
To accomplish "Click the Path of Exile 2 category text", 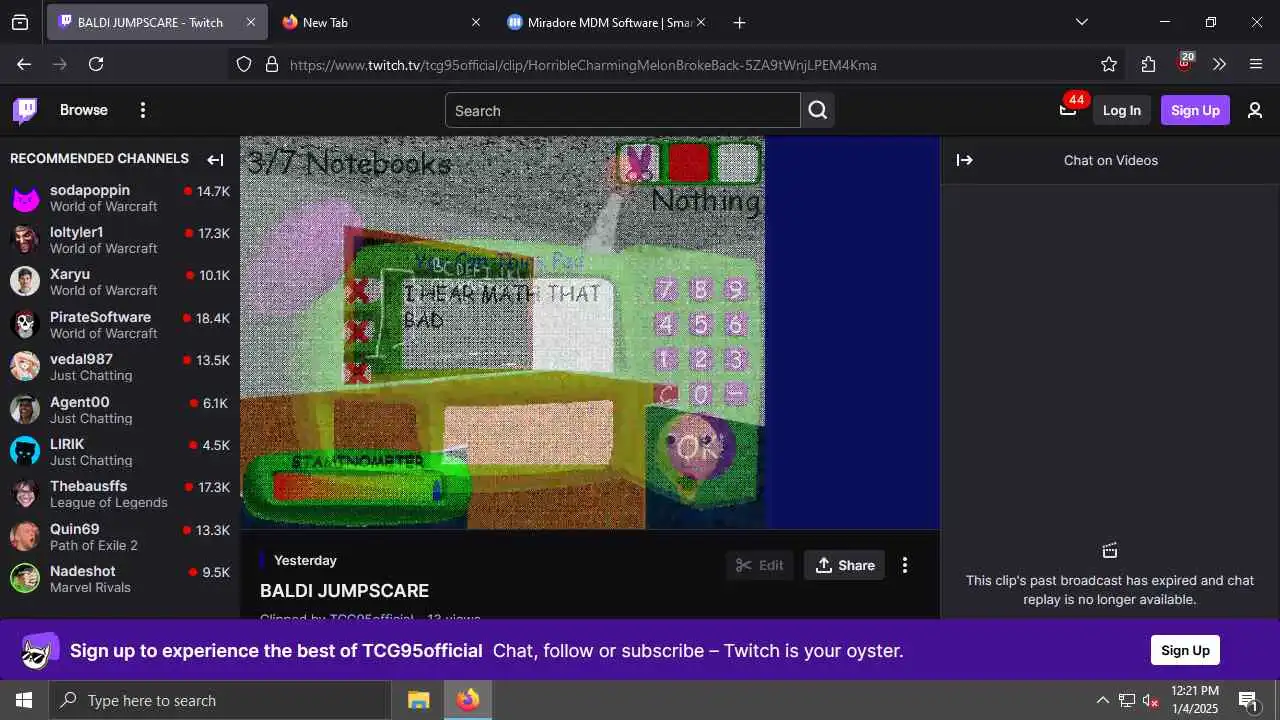I will coord(94,545).
